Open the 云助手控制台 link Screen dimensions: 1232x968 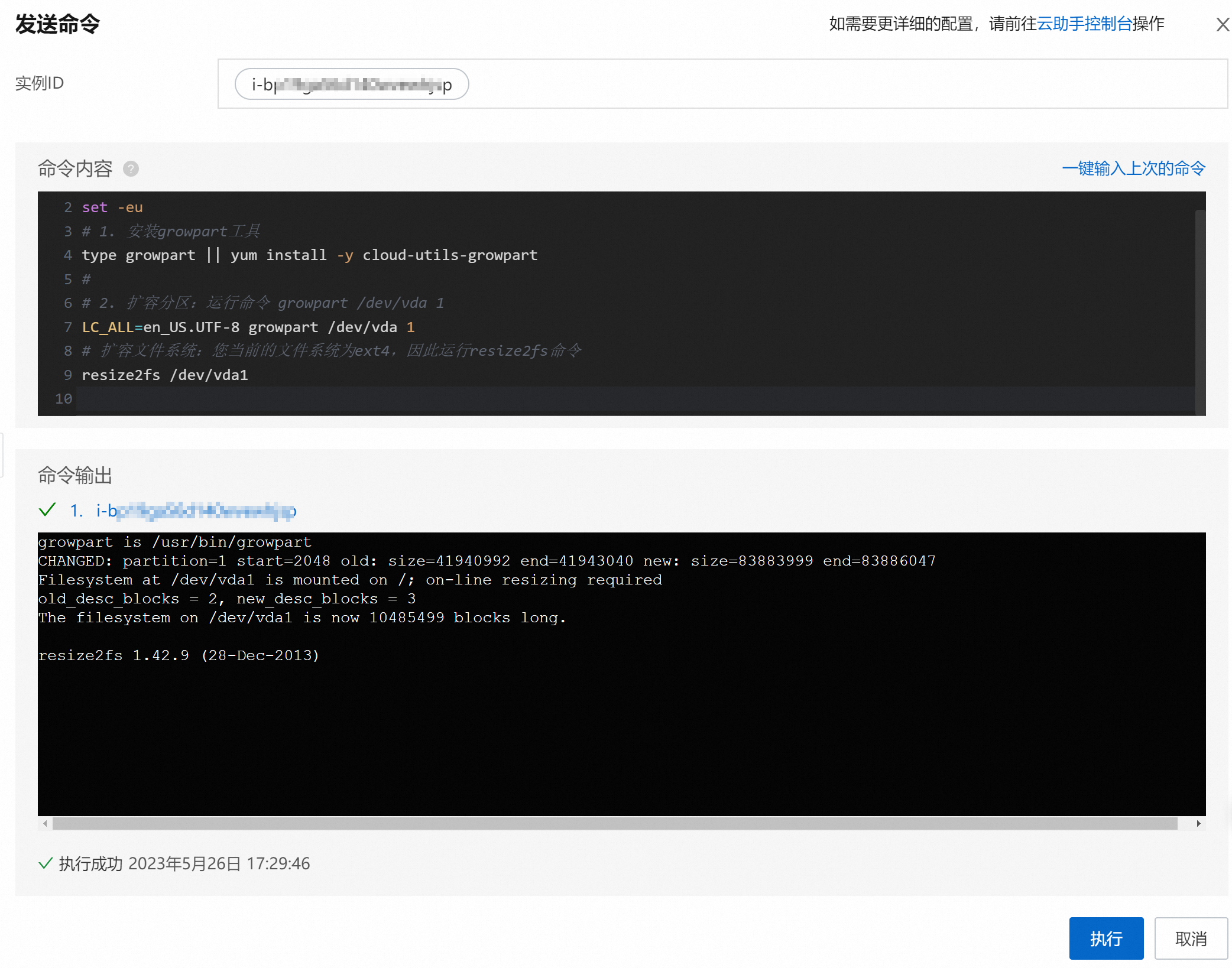click(x=1084, y=24)
